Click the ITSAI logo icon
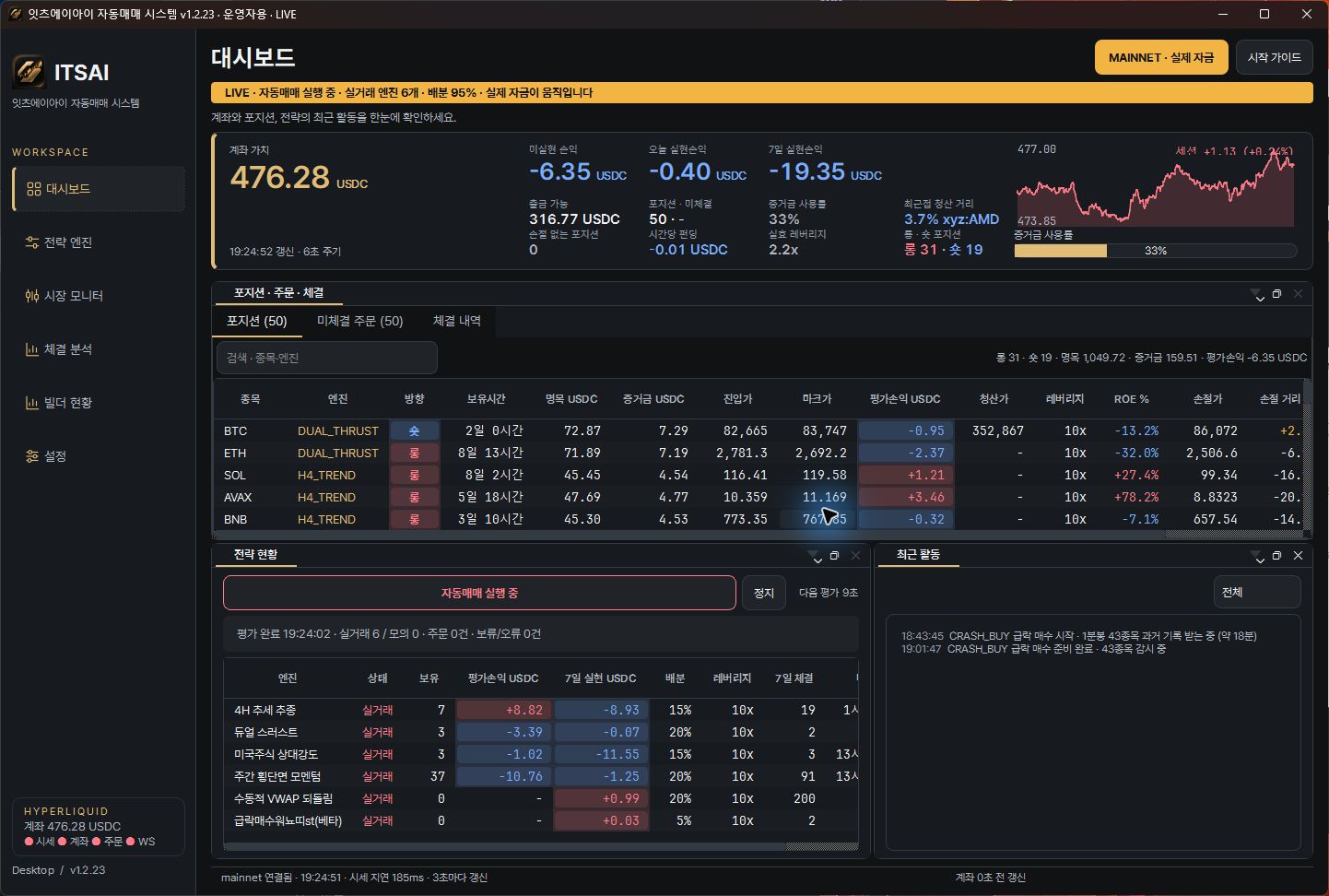 point(29,72)
